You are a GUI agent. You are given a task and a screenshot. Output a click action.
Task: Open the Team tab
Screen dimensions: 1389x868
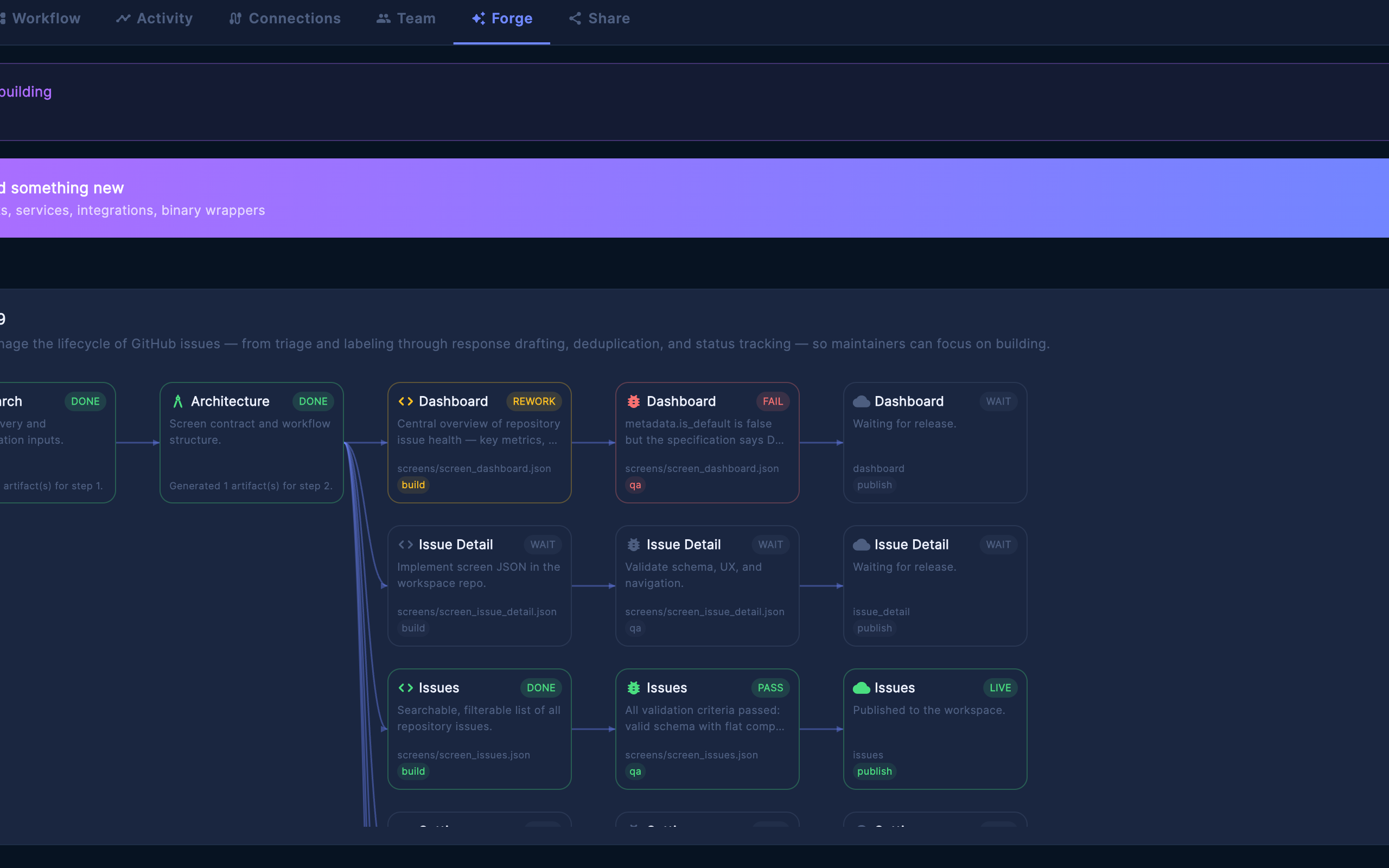point(406,18)
